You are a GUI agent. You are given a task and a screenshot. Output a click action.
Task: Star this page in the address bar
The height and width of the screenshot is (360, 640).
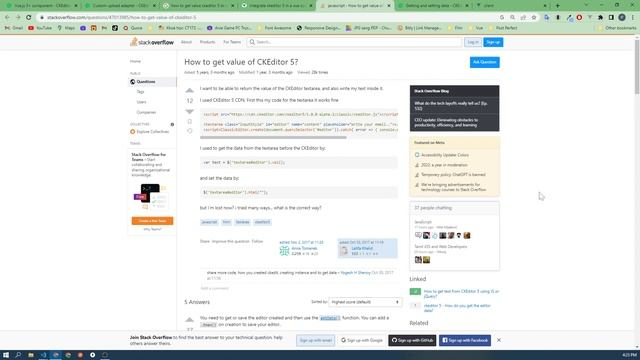(533, 18)
